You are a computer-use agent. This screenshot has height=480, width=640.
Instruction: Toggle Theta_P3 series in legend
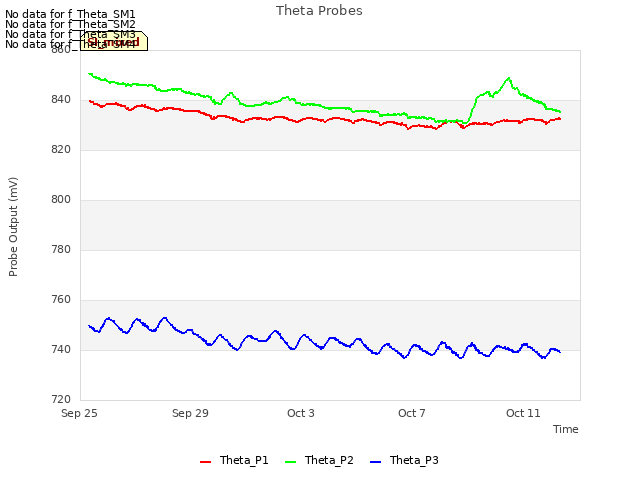click(404, 460)
